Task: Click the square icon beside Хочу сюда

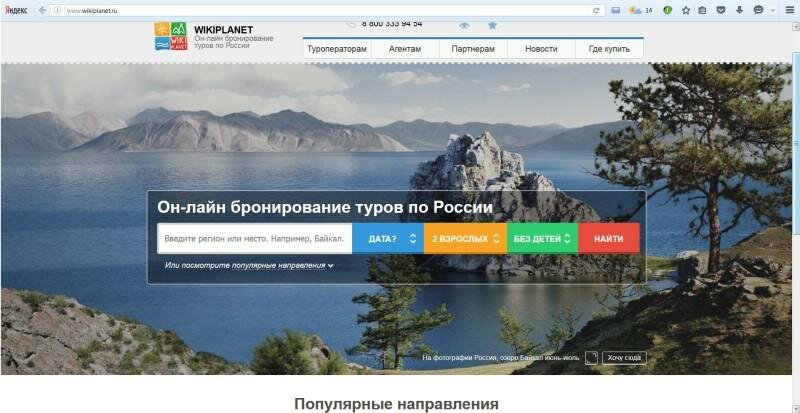Action: [x=591, y=358]
